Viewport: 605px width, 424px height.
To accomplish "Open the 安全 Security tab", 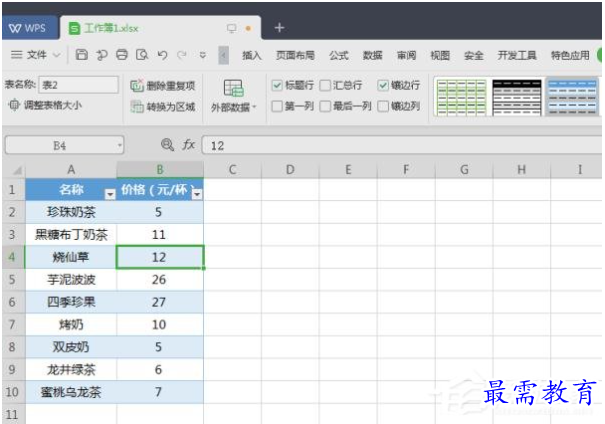I will (x=473, y=55).
